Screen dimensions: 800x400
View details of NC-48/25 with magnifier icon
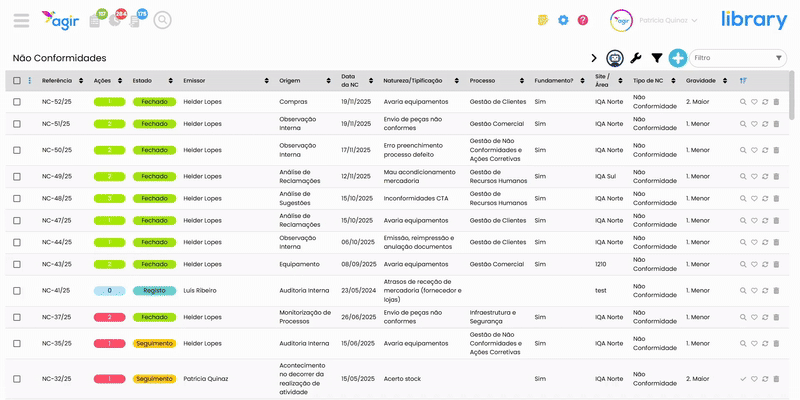coord(743,198)
